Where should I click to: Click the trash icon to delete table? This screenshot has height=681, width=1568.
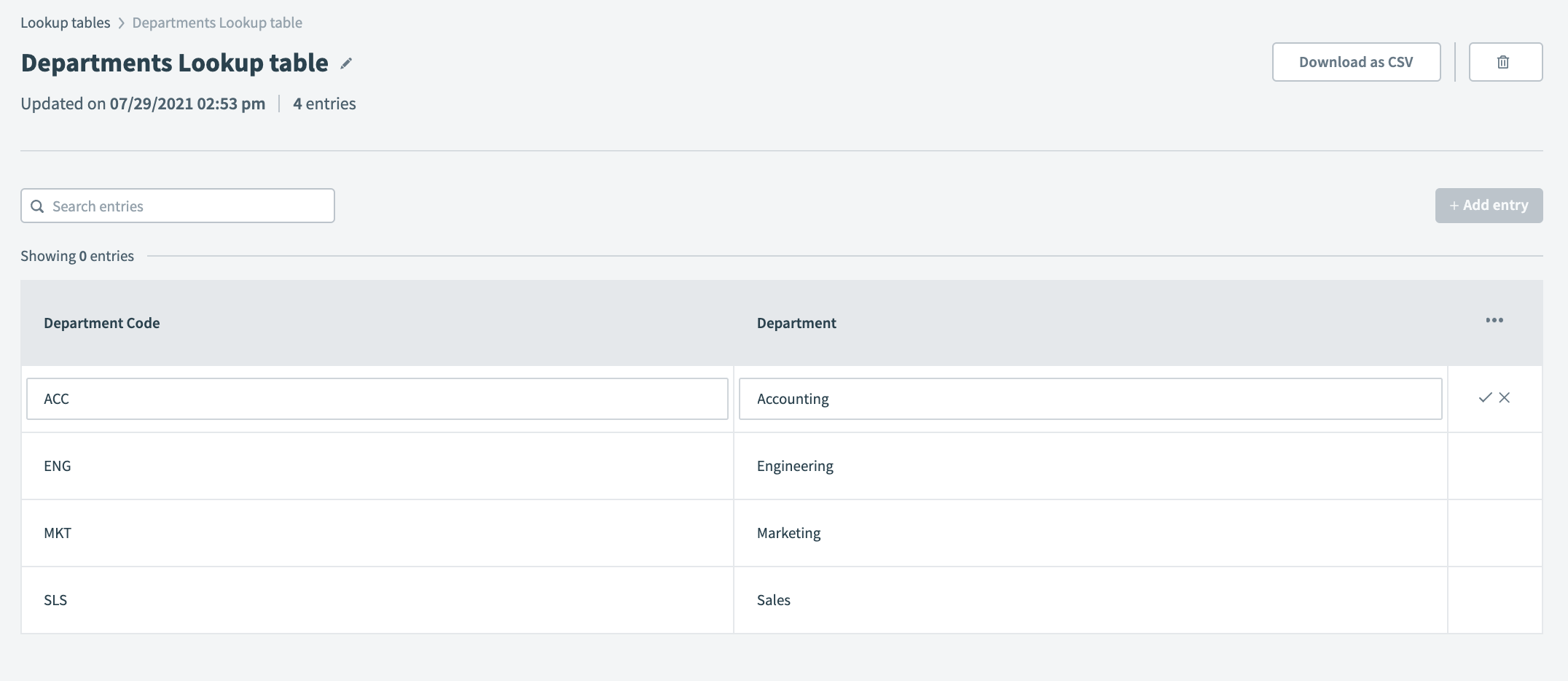pyautogui.click(x=1505, y=62)
